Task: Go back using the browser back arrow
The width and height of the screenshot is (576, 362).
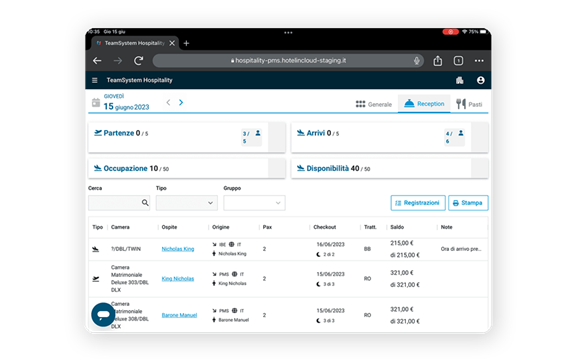Action: pyautogui.click(x=97, y=61)
